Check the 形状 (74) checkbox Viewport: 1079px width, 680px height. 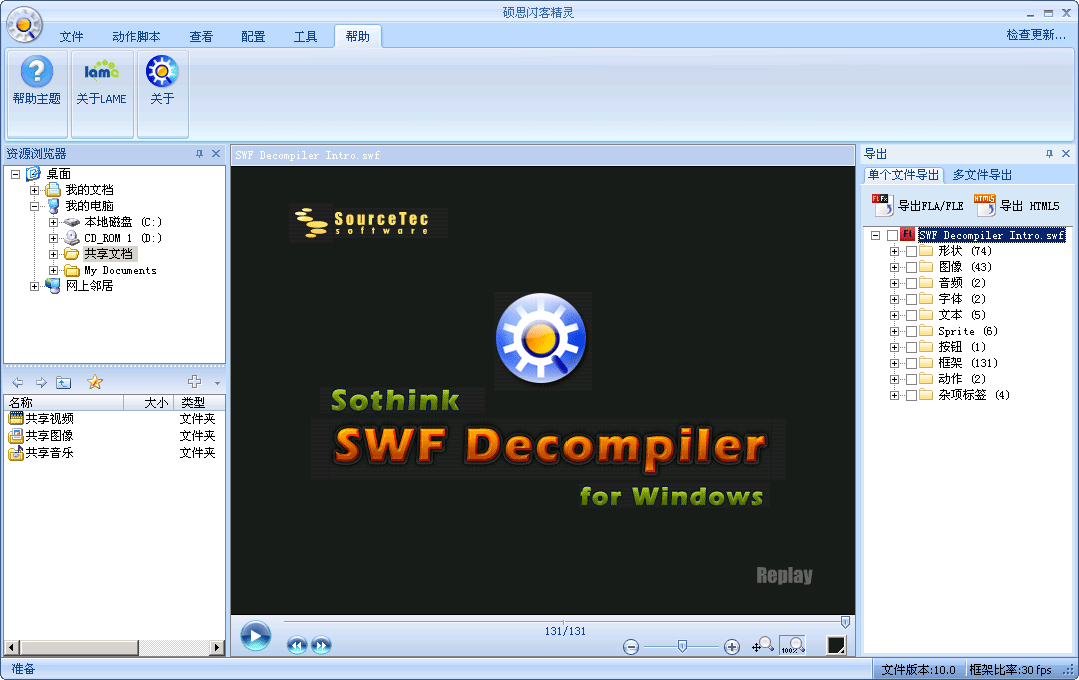[911, 251]
